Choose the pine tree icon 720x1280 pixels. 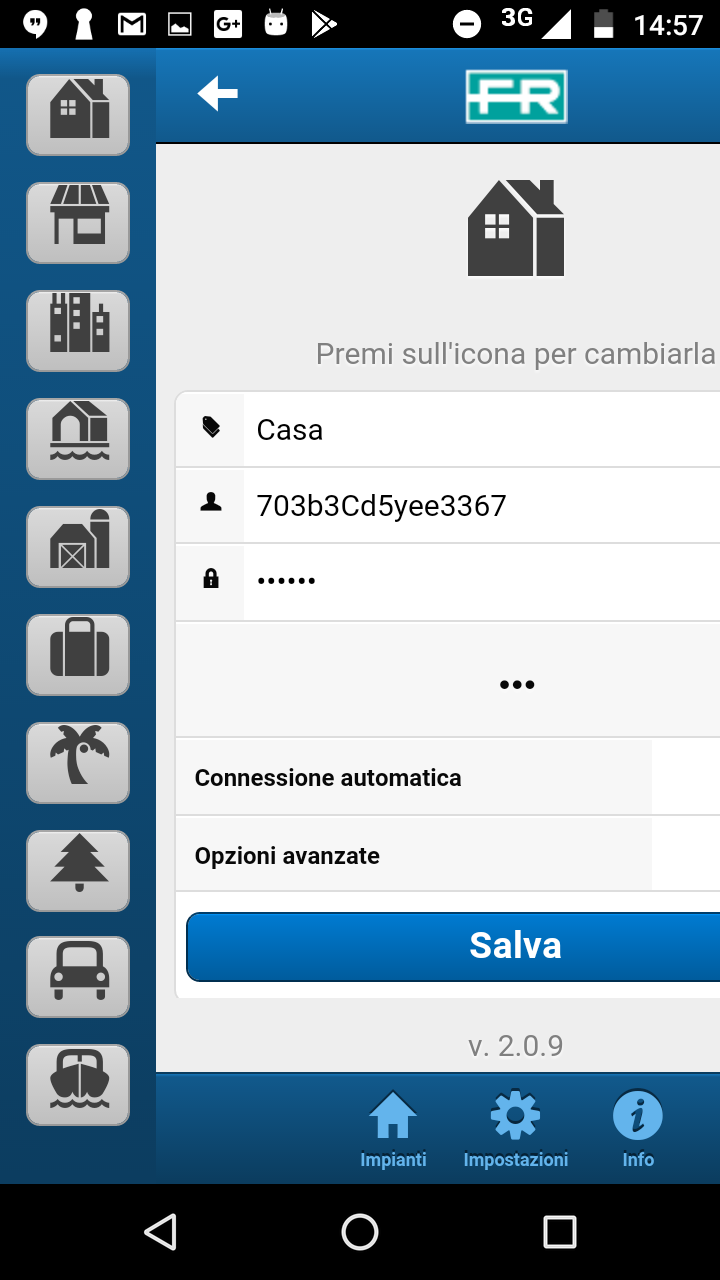click(78, 871)
